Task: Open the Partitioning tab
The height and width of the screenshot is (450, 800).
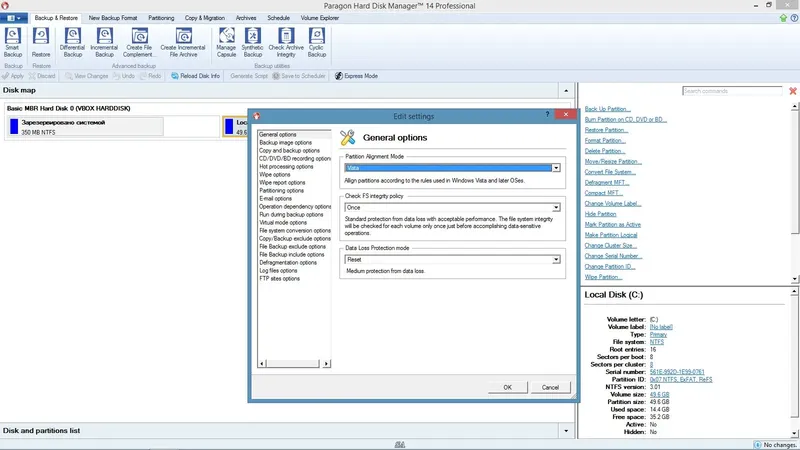Action: (x=161, y=18)
